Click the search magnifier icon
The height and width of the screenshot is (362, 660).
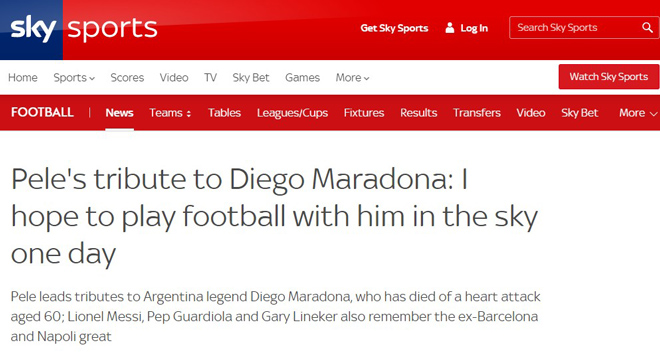[647, 28]
